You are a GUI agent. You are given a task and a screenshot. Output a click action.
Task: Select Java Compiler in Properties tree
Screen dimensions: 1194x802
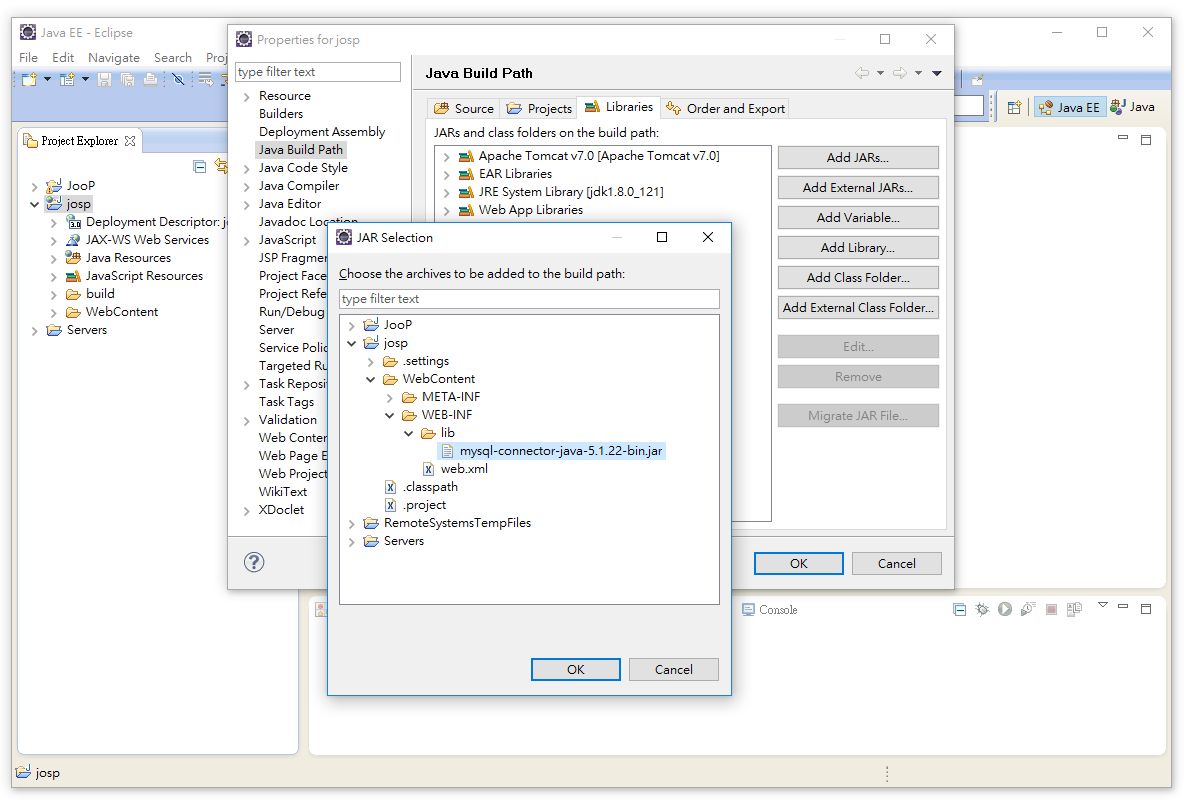(298, 187)
